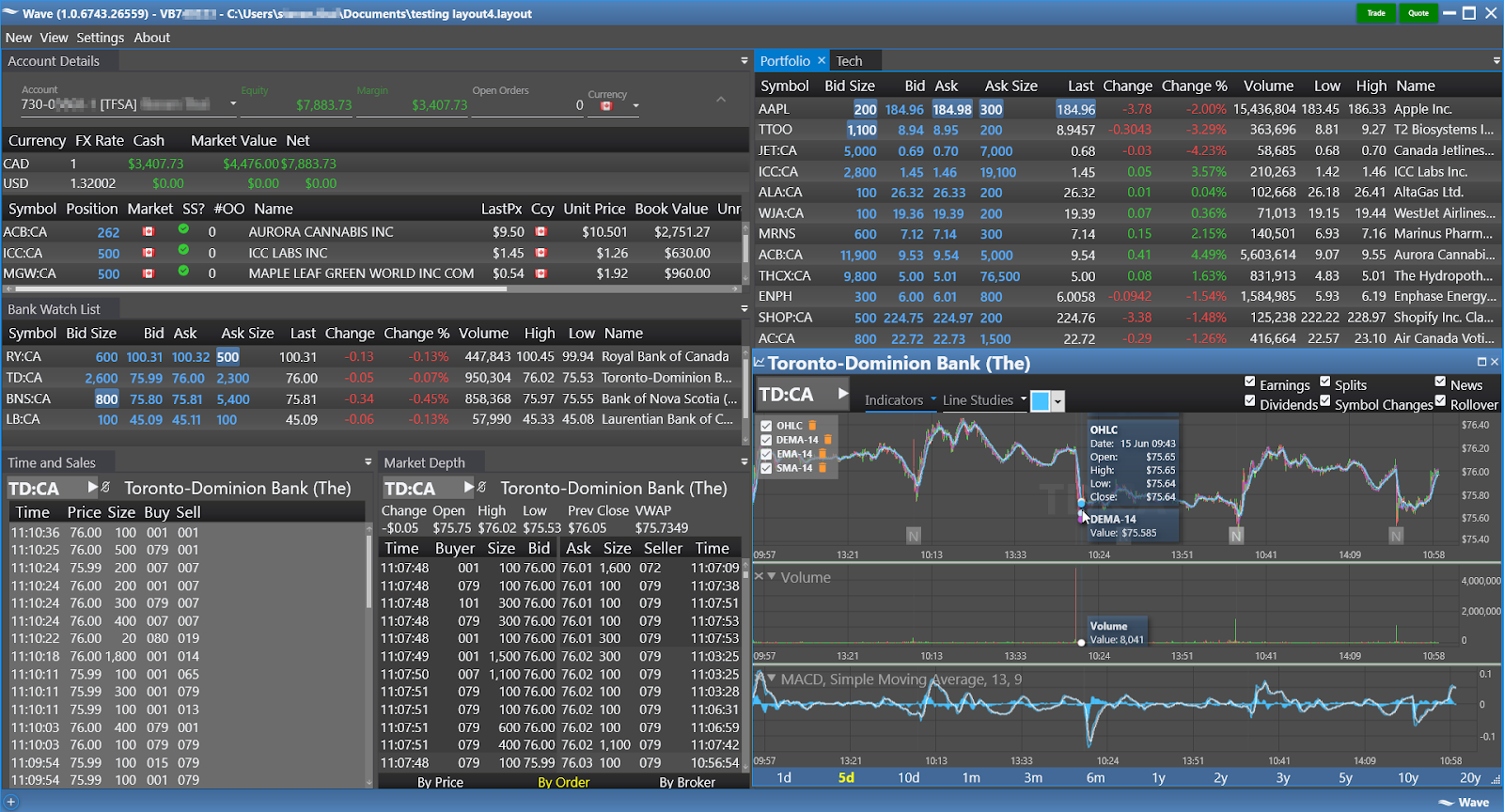
Task: Click the Wave logo in the status bar
Action: click(1464, 802)
